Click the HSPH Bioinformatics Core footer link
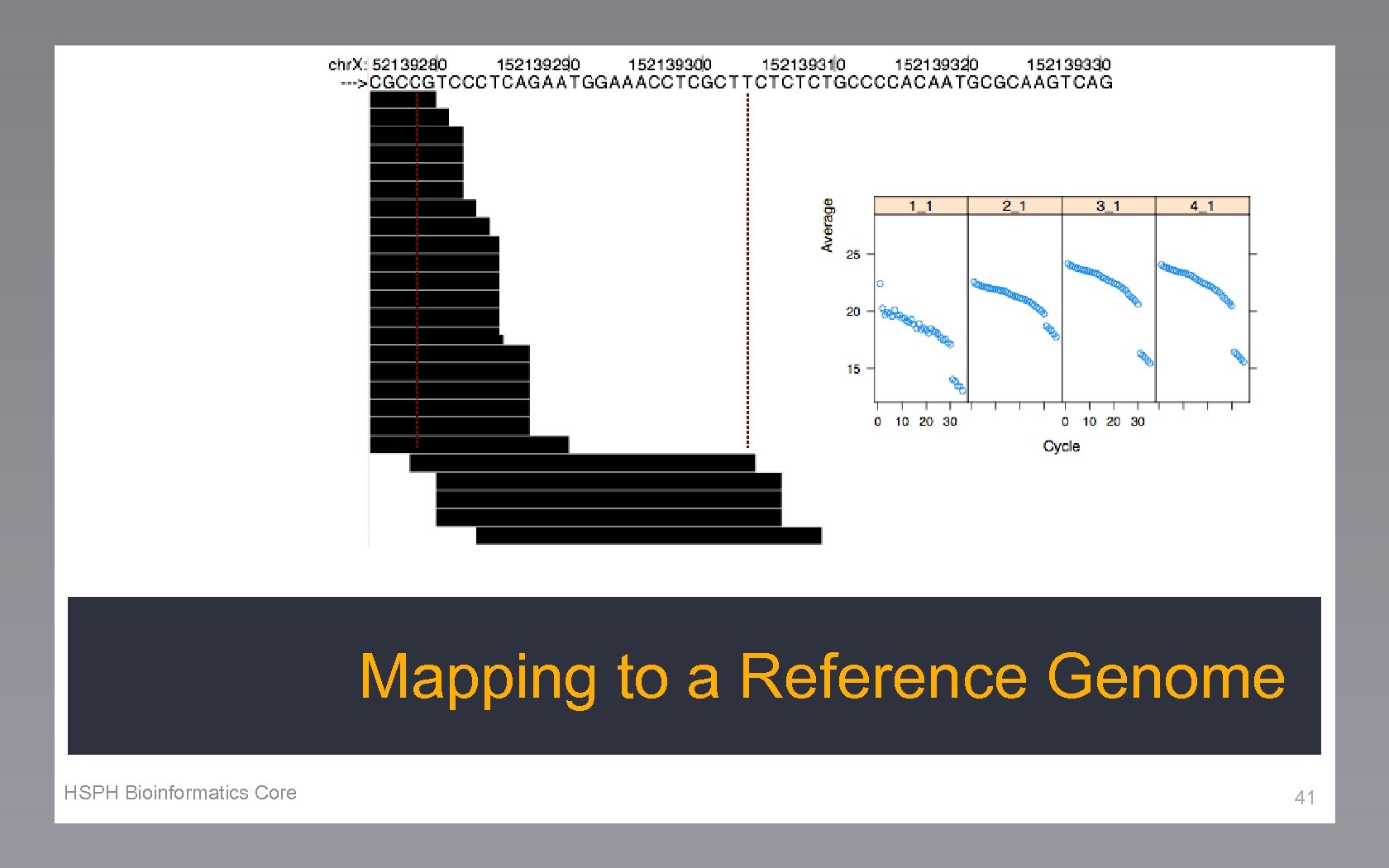1389x868 pixels. [181, 793]
